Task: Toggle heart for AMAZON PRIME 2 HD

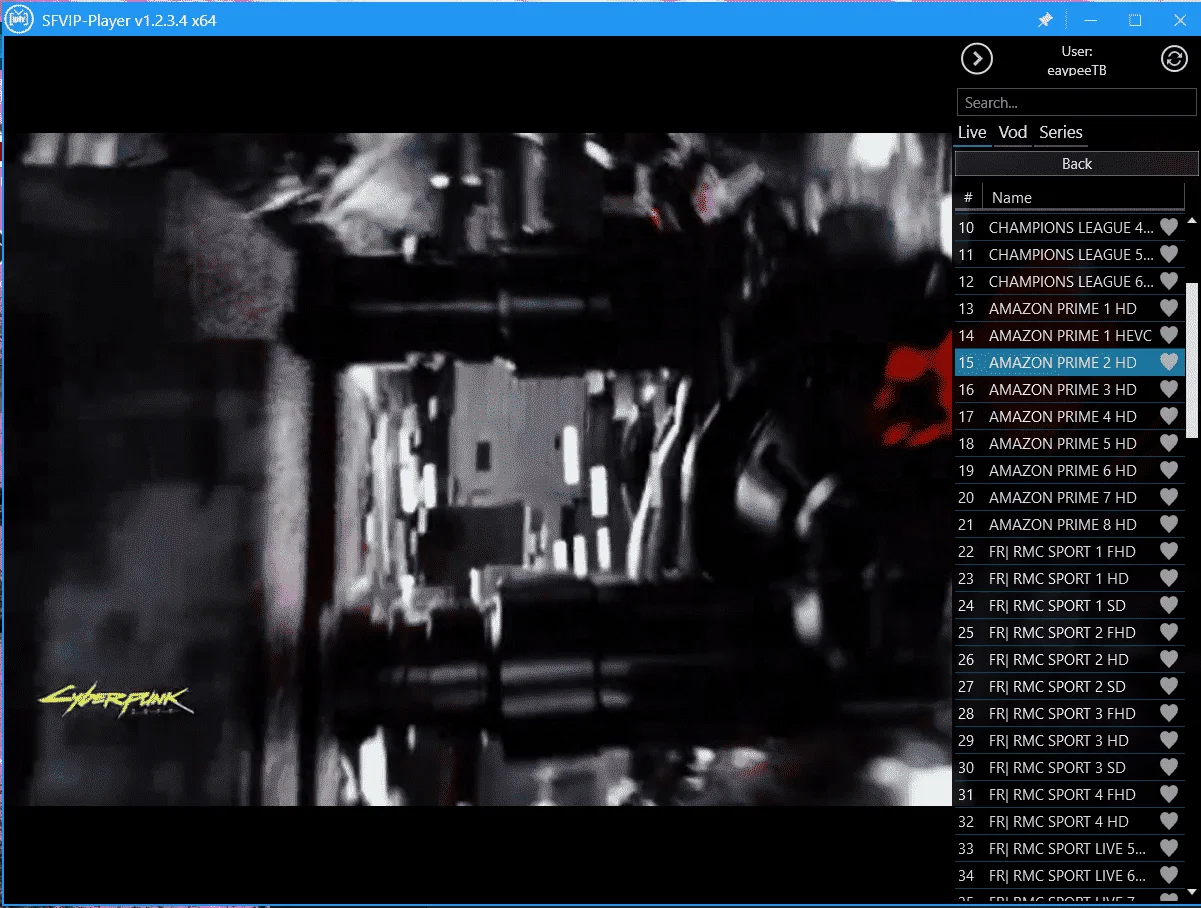Action: click(x=1168, y=362)
